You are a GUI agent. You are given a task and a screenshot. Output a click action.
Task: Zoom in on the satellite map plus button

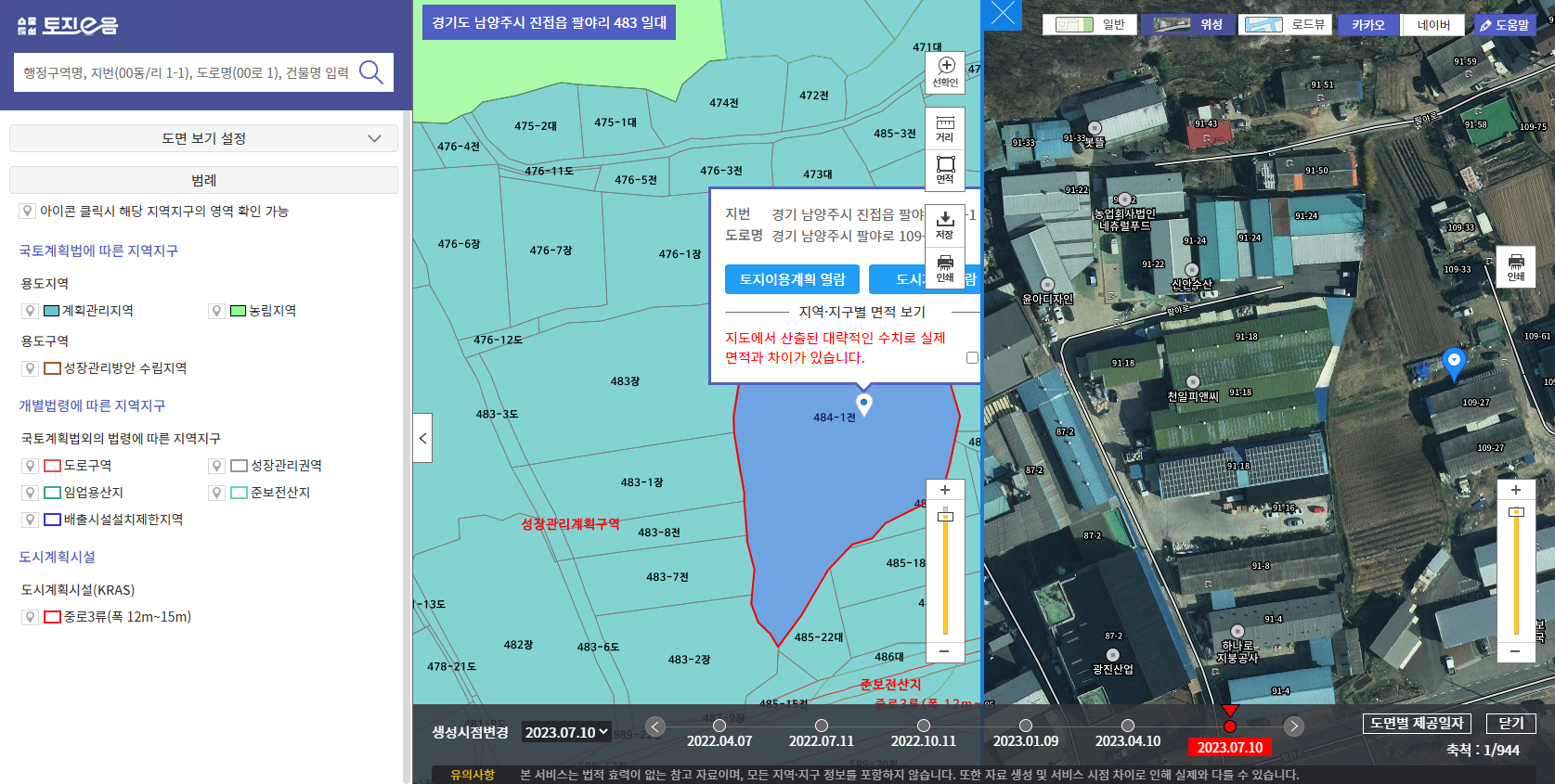1516,490
